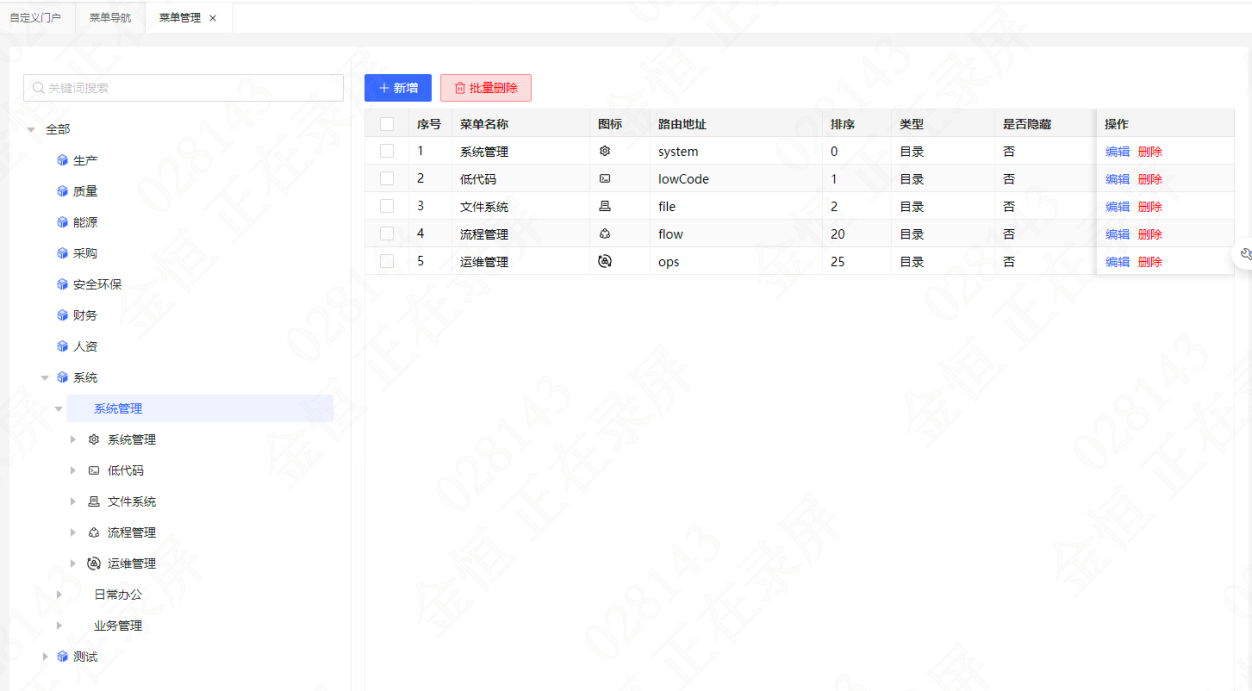Screen dimensions: 1252x691
Task: Select 日常办公 in the tree
Action: tap(118, 594)
